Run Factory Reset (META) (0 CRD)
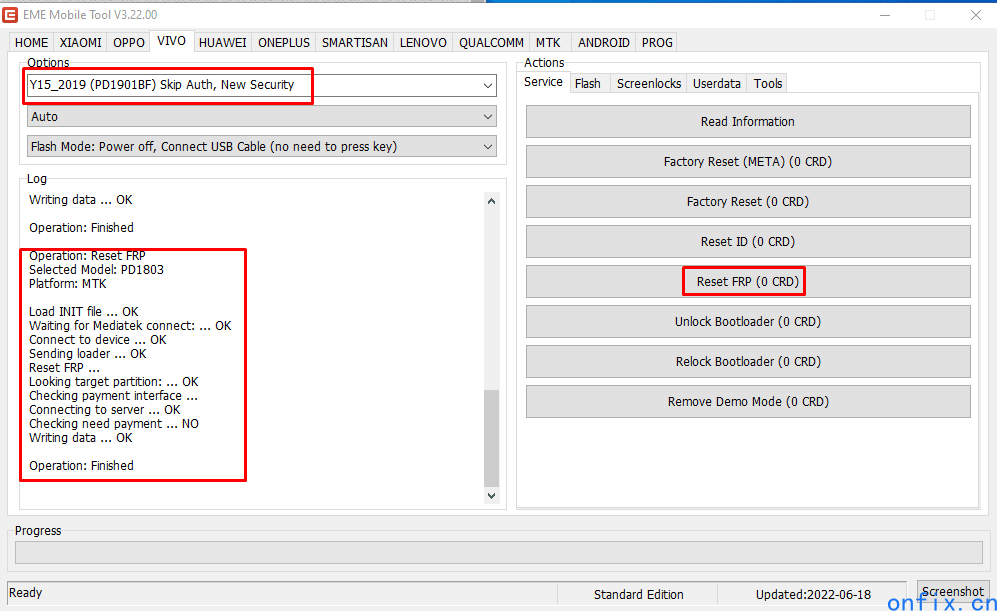Screen dimensions: 997x611 coord(748,161)
